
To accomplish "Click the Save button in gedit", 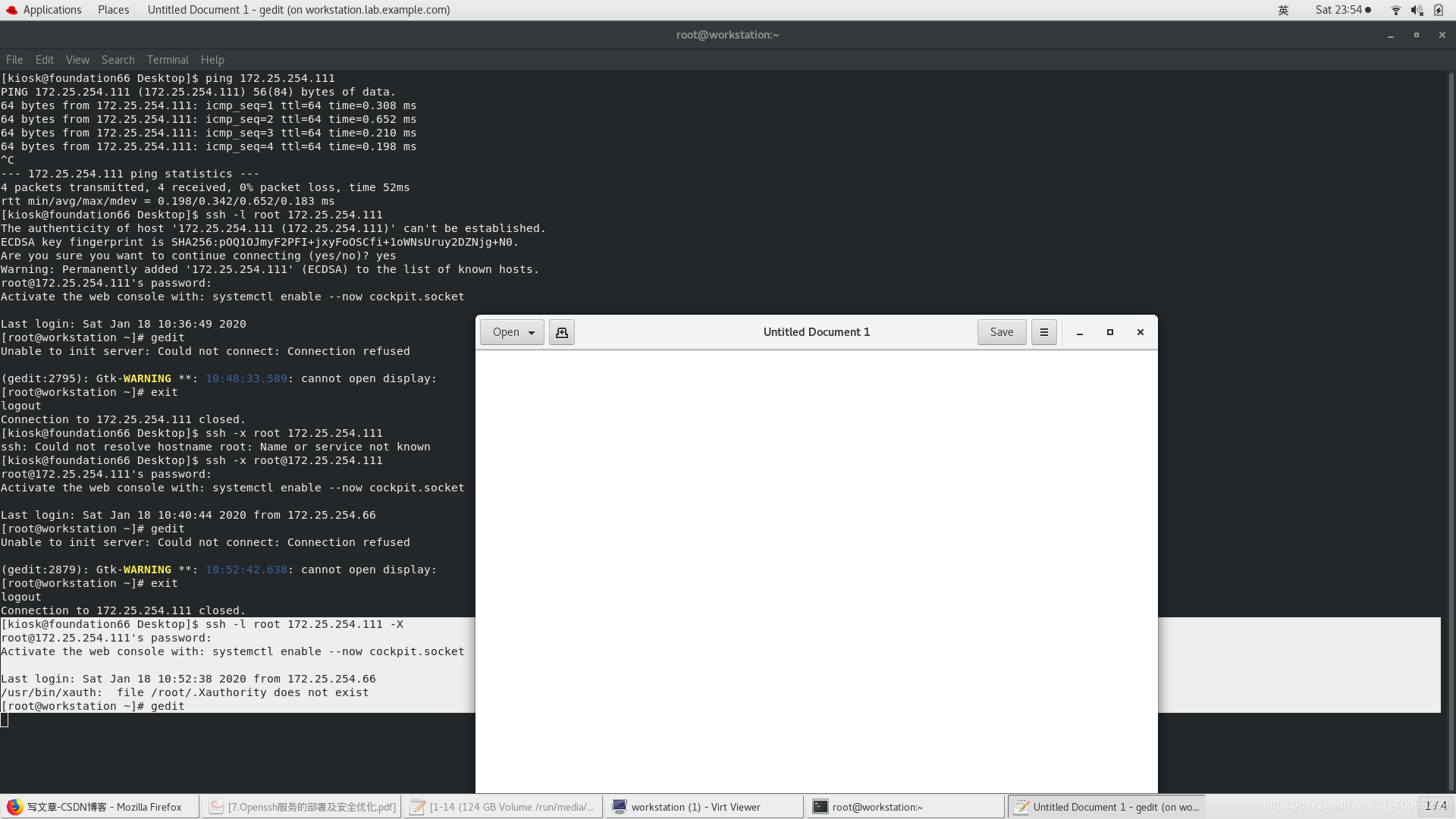I will tap(1002, 332).
